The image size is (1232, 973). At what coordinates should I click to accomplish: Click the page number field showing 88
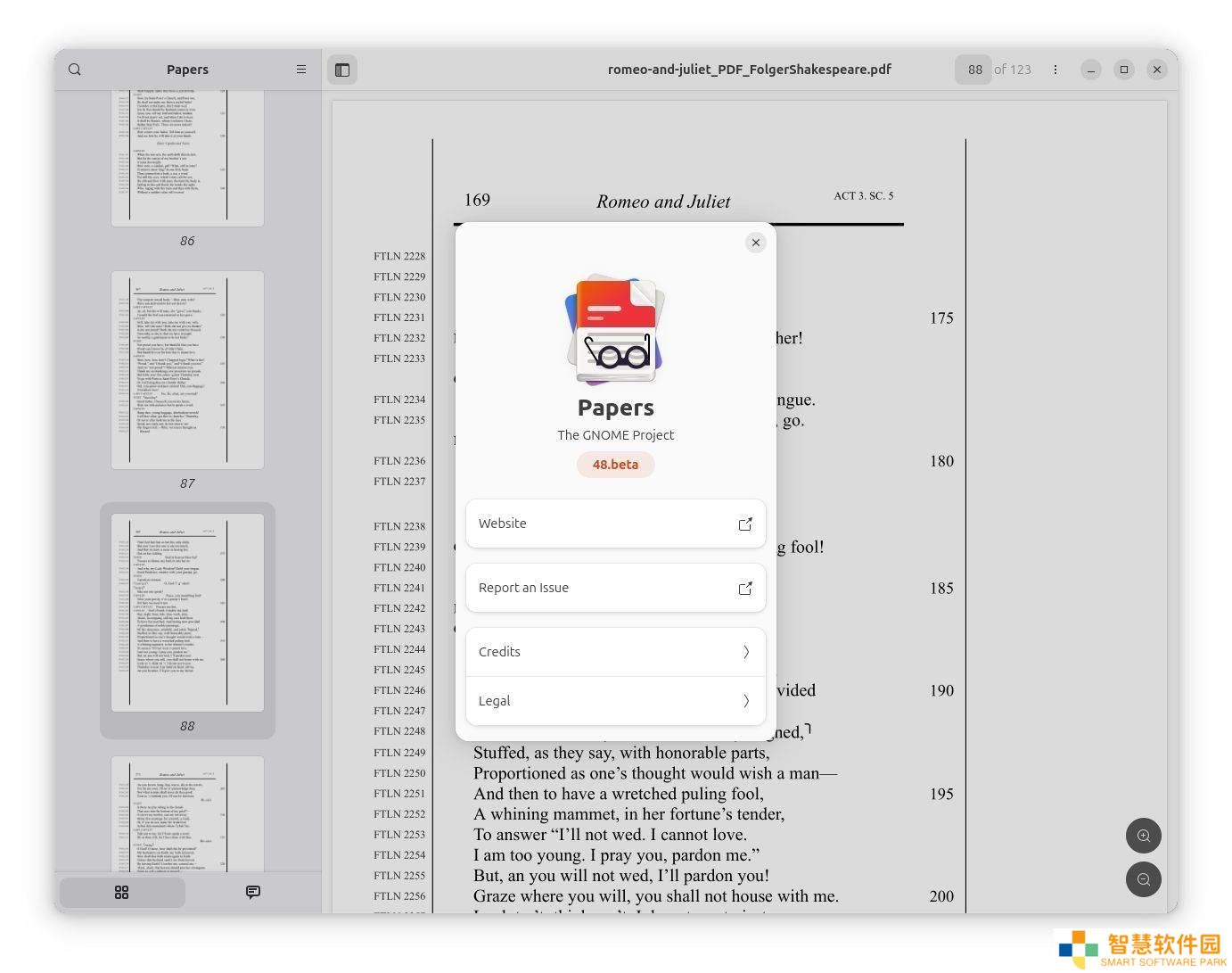click(x=973, y=70)
